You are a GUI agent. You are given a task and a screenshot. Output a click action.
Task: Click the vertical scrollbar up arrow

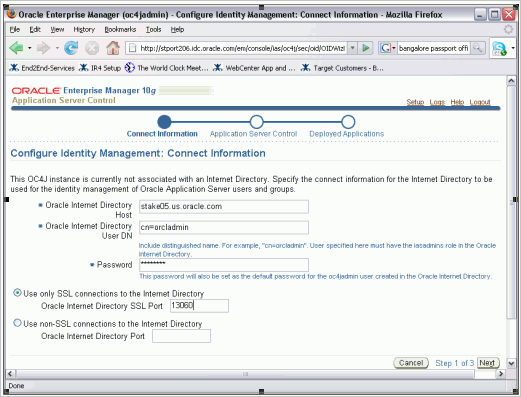point(511,80)
